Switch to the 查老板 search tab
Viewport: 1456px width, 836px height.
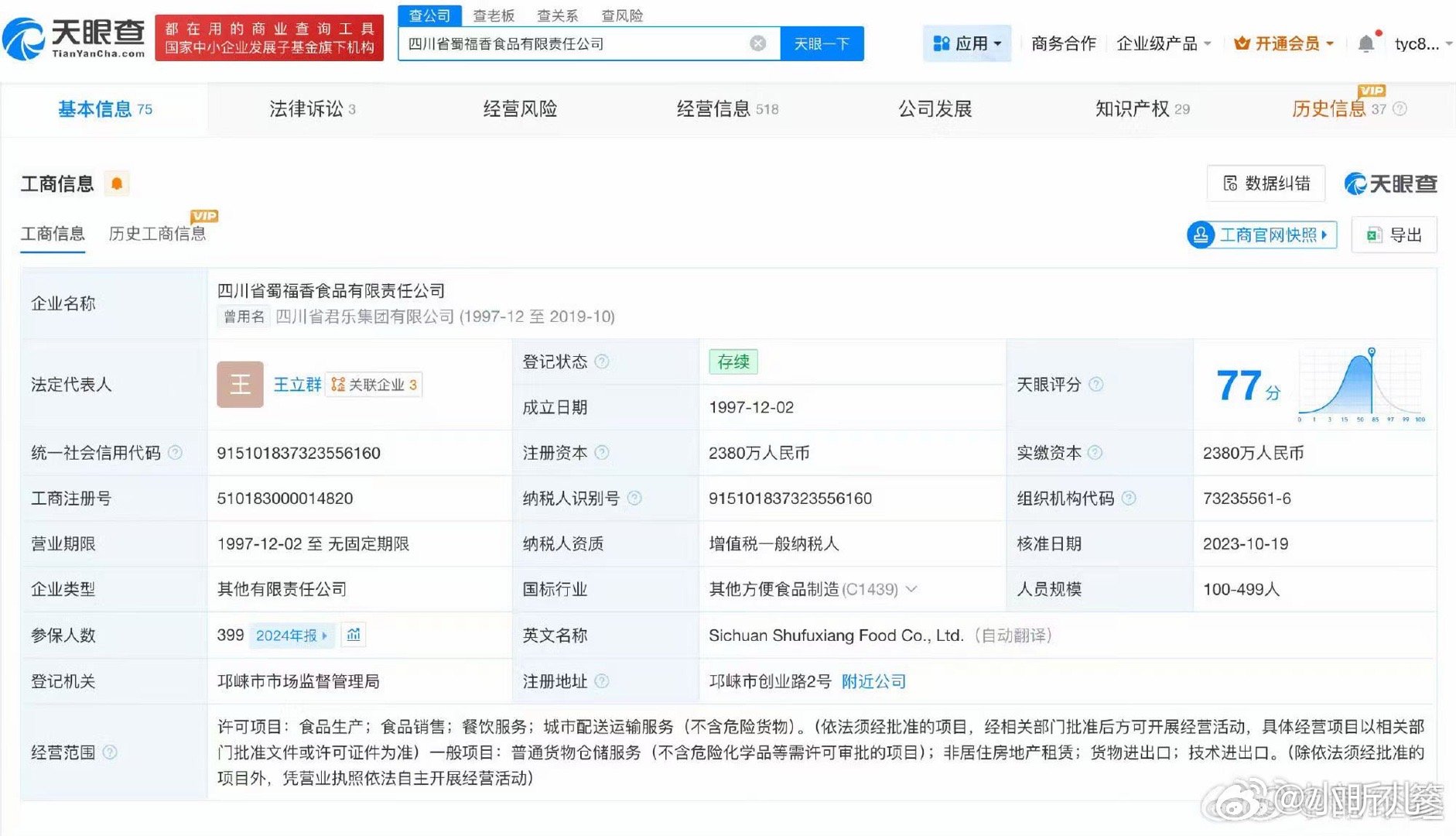pos(493,15)
